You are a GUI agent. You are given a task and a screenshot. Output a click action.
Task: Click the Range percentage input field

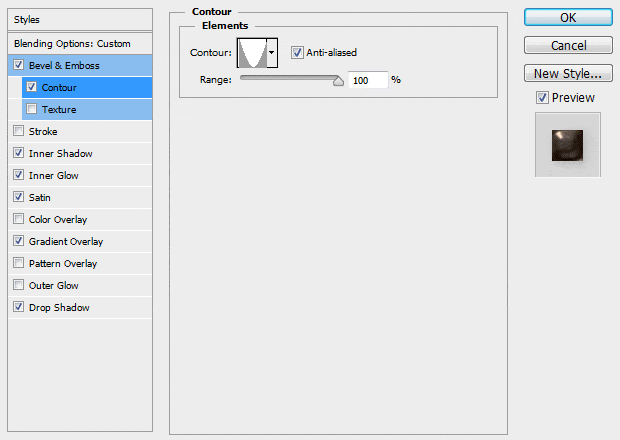pos(367,80)
